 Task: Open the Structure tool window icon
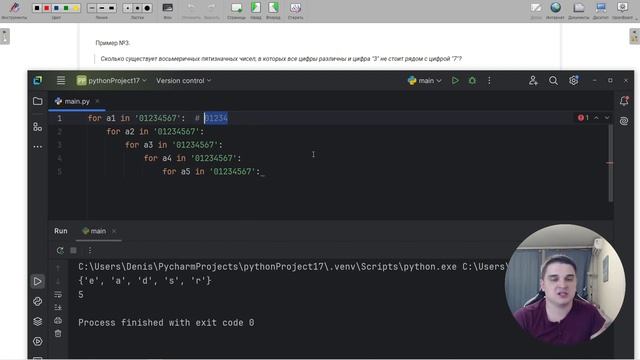(38, 127)
